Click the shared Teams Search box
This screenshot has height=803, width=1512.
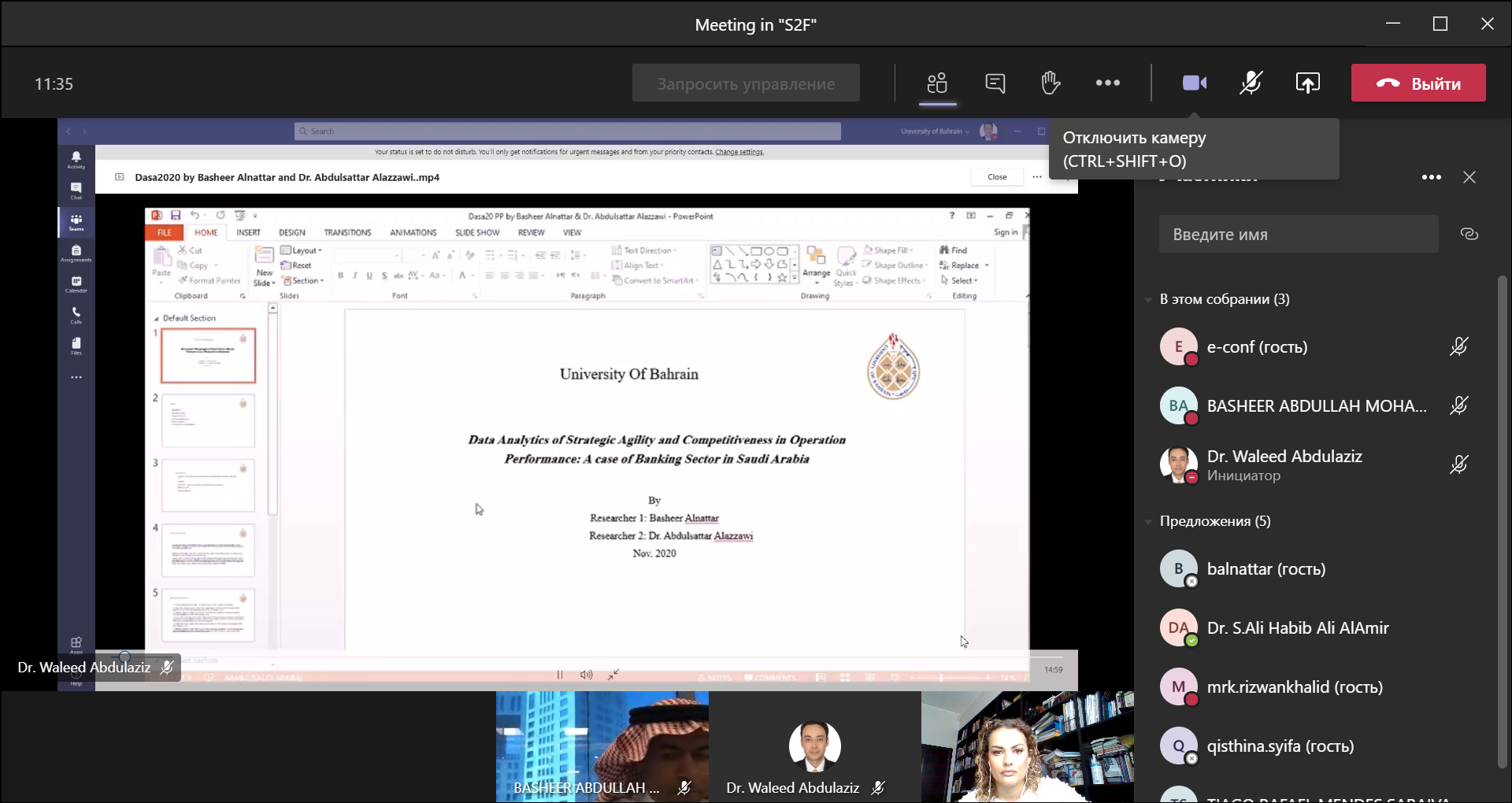568,131
